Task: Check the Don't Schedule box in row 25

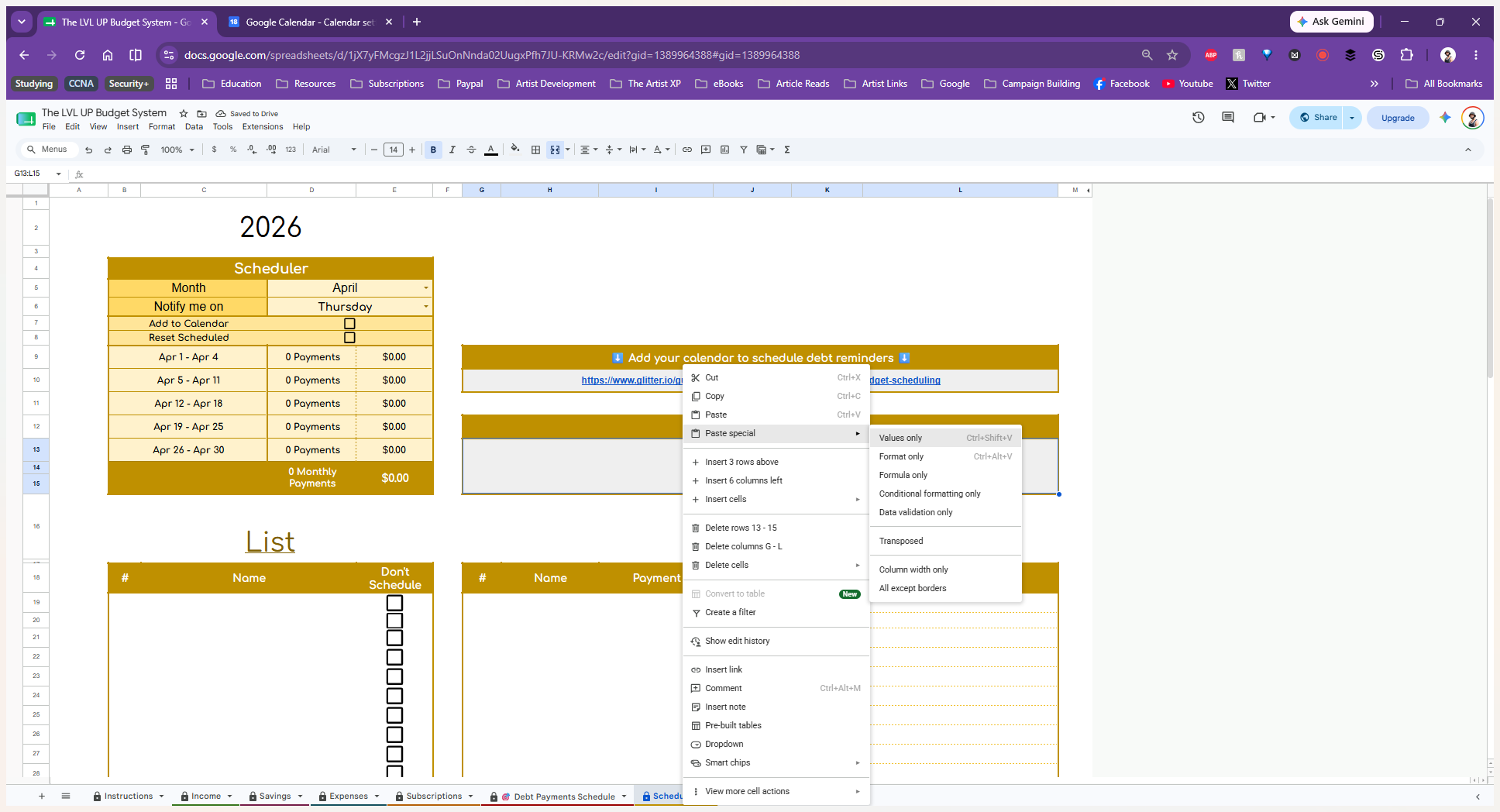Action: pyautogui.click(x=395, y=715)
